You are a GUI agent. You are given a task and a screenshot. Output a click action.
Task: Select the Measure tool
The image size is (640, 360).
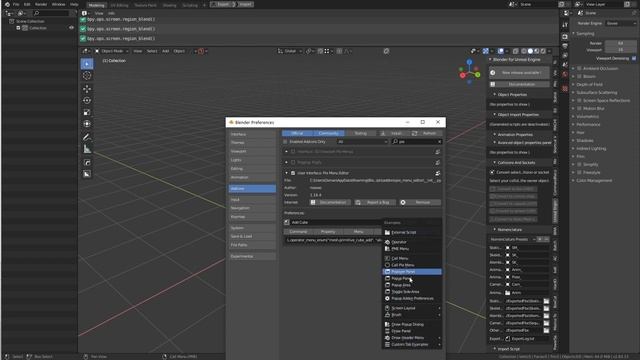pyautogui.click(x=87, y=149)
